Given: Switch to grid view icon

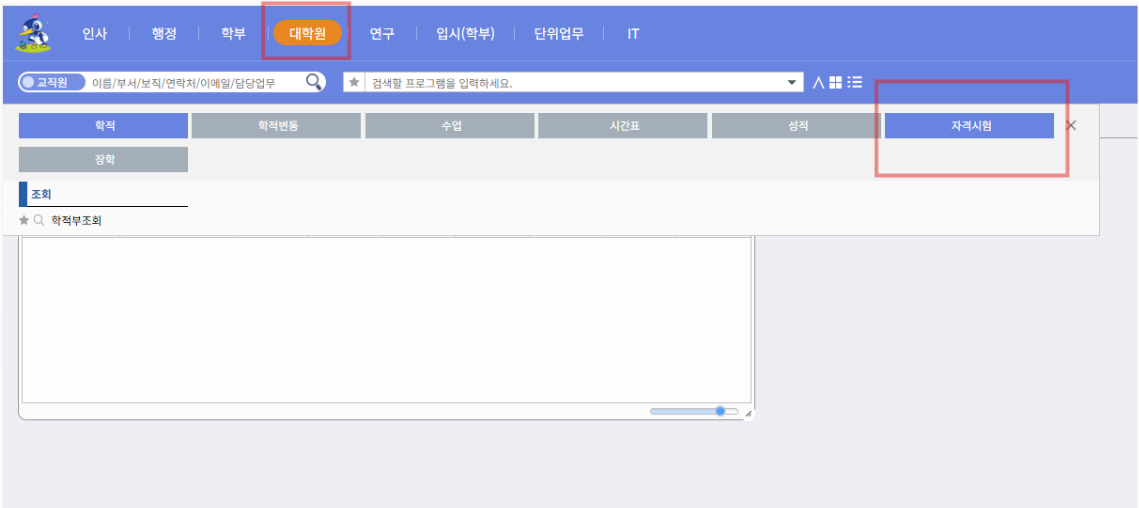Looking at the screenshot, I should pos(835,82).
